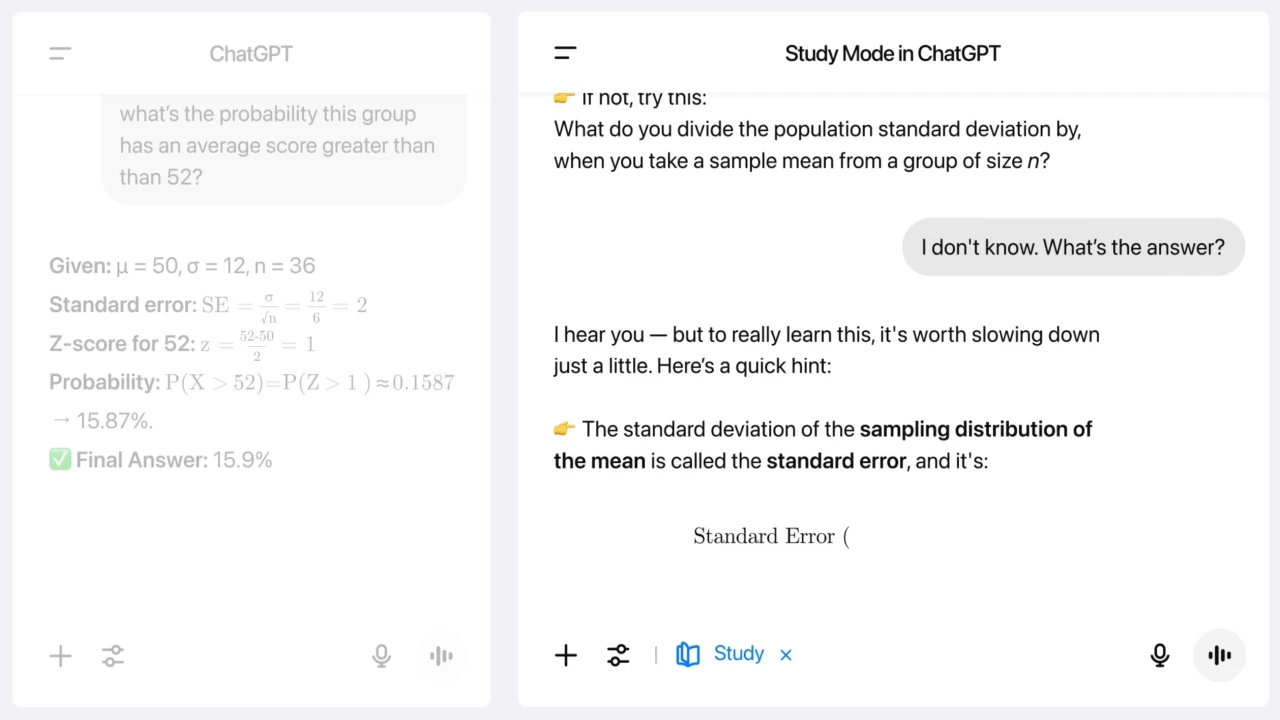
Task: Open the Study Mode chat's sidebar menu
Action: (565, 53)
